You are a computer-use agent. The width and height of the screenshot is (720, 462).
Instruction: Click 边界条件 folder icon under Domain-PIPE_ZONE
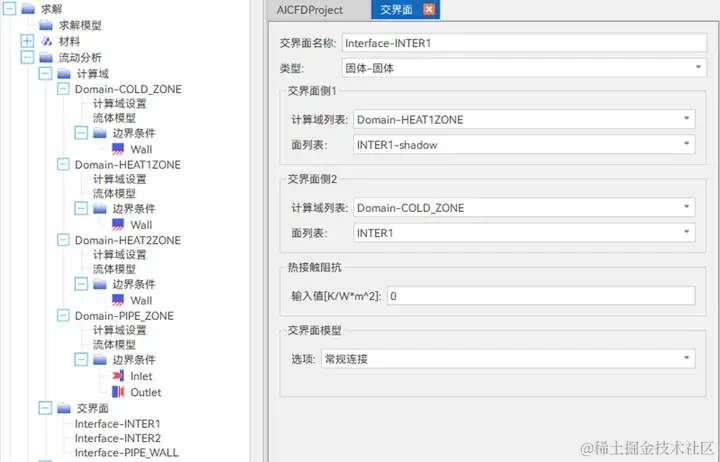100,359
